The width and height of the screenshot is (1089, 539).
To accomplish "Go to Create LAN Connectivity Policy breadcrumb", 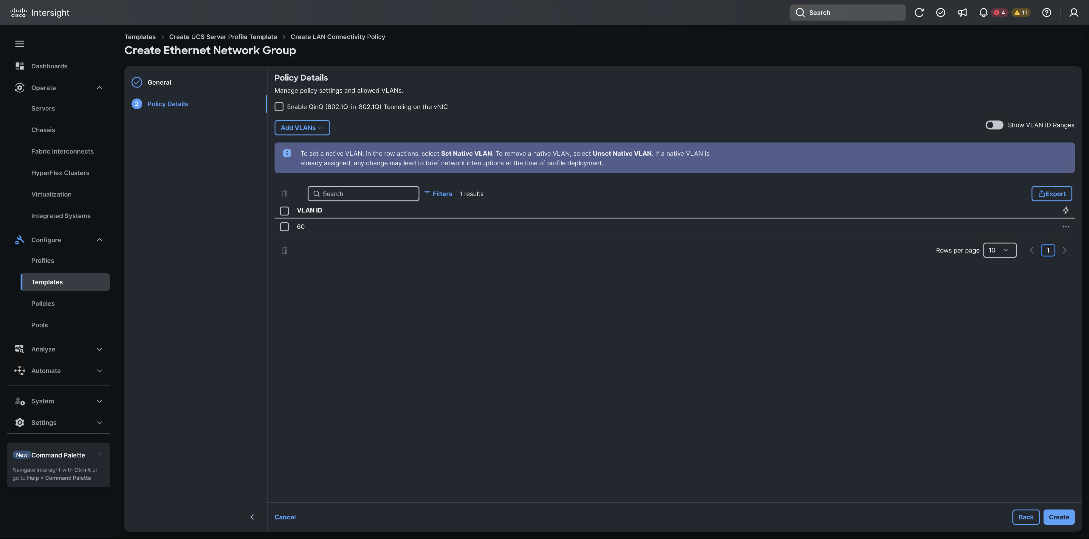I will 338,36.
